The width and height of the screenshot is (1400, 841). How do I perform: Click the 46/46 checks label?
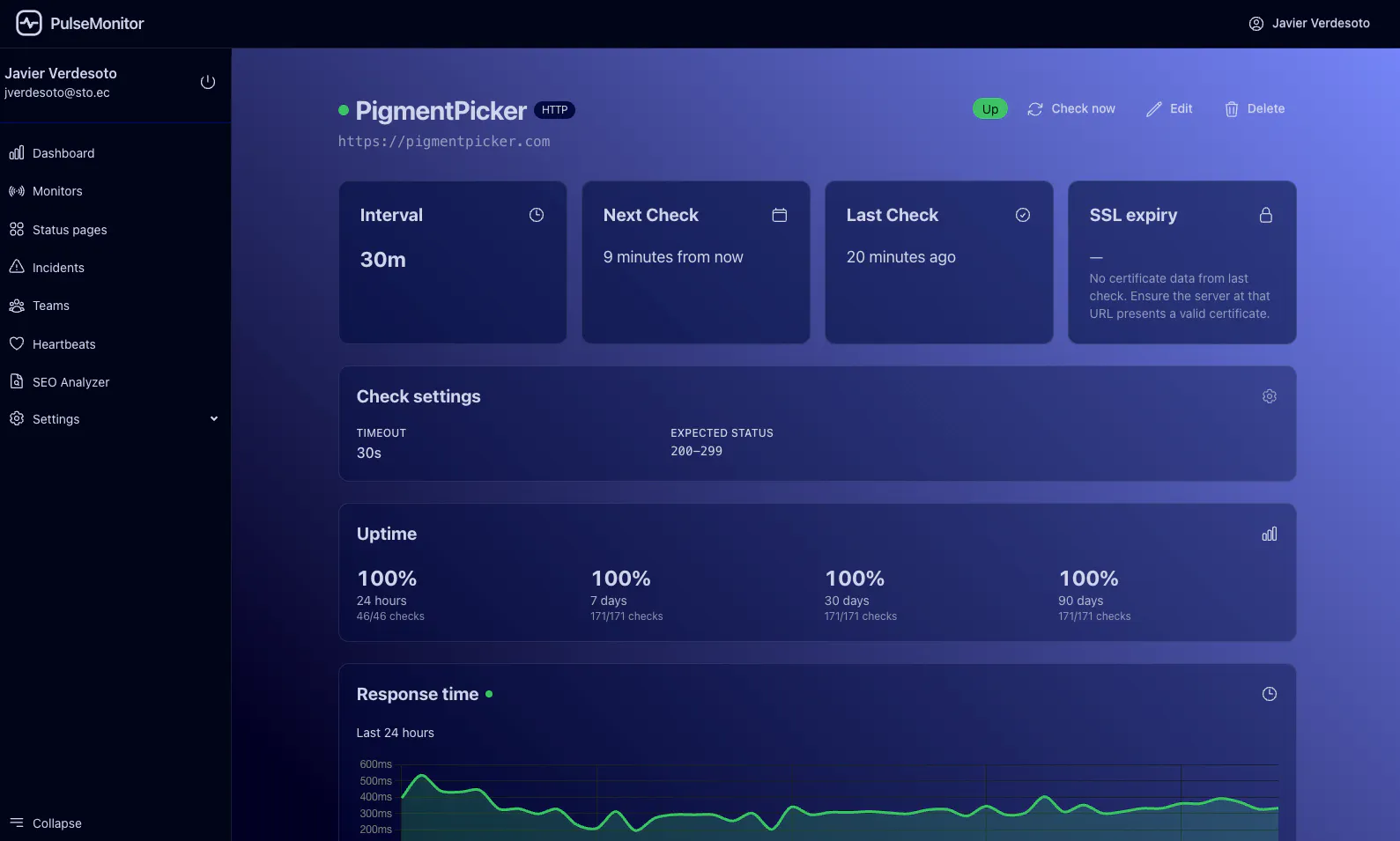tap(390, 616)
